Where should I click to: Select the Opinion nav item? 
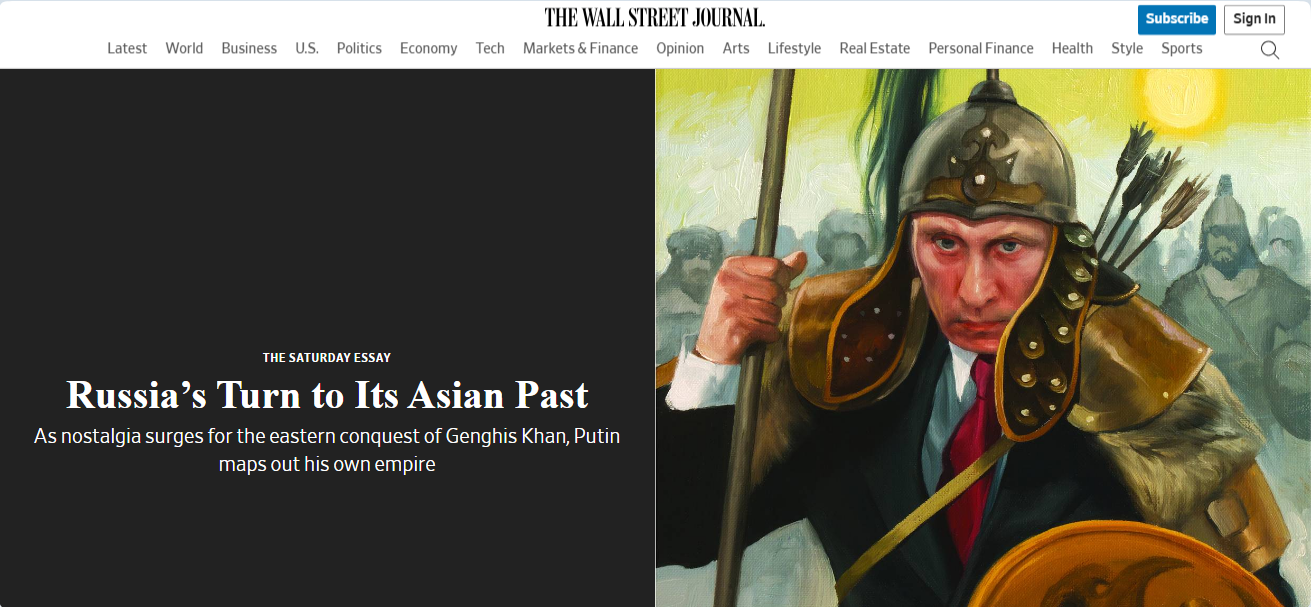(x=680, y=48)
